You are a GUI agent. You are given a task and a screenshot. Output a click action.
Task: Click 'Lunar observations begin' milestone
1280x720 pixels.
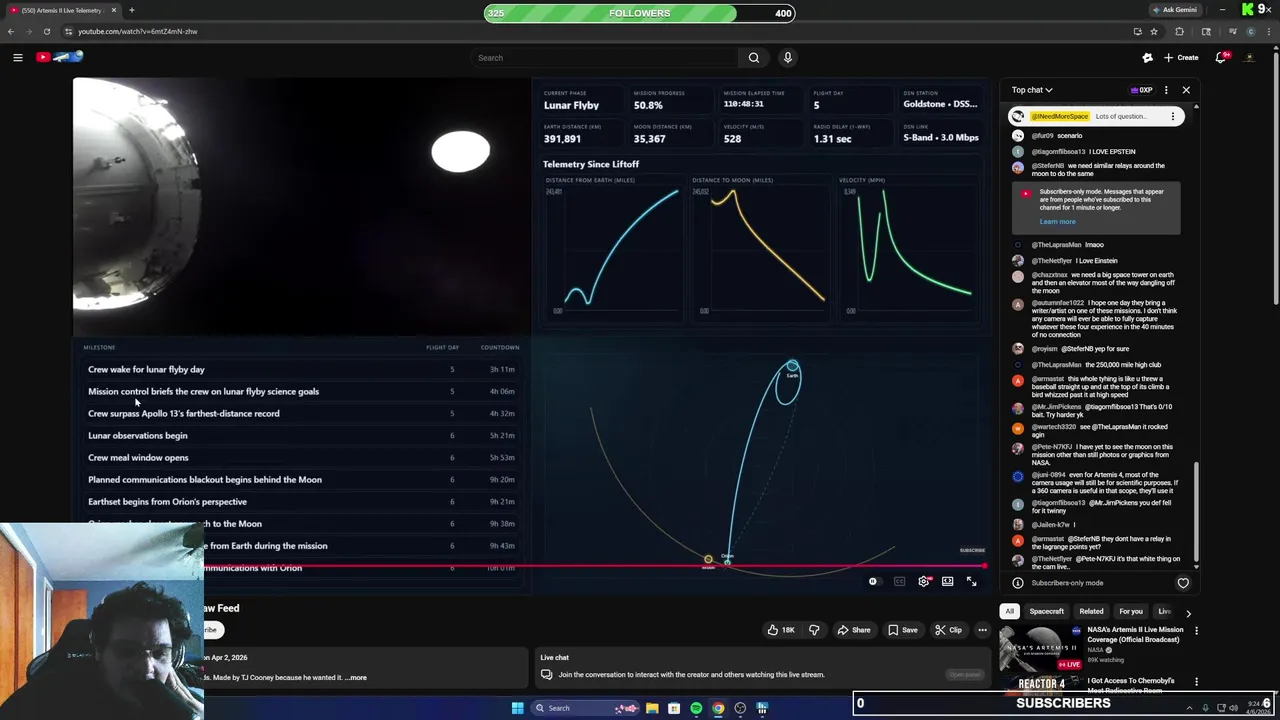coord(138,435)
